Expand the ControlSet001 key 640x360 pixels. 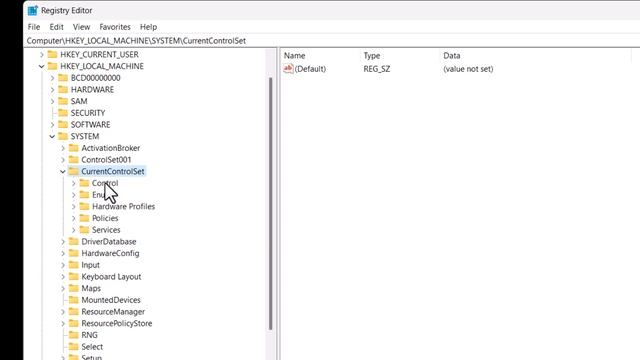63,160
